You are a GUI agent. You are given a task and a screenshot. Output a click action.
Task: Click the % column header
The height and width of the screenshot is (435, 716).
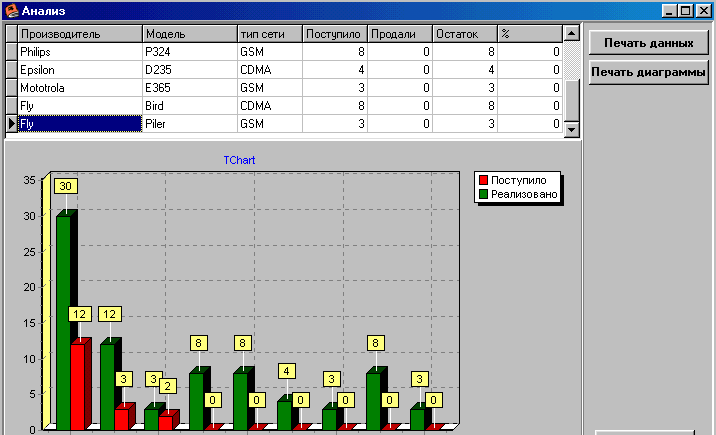pos(530,34)
